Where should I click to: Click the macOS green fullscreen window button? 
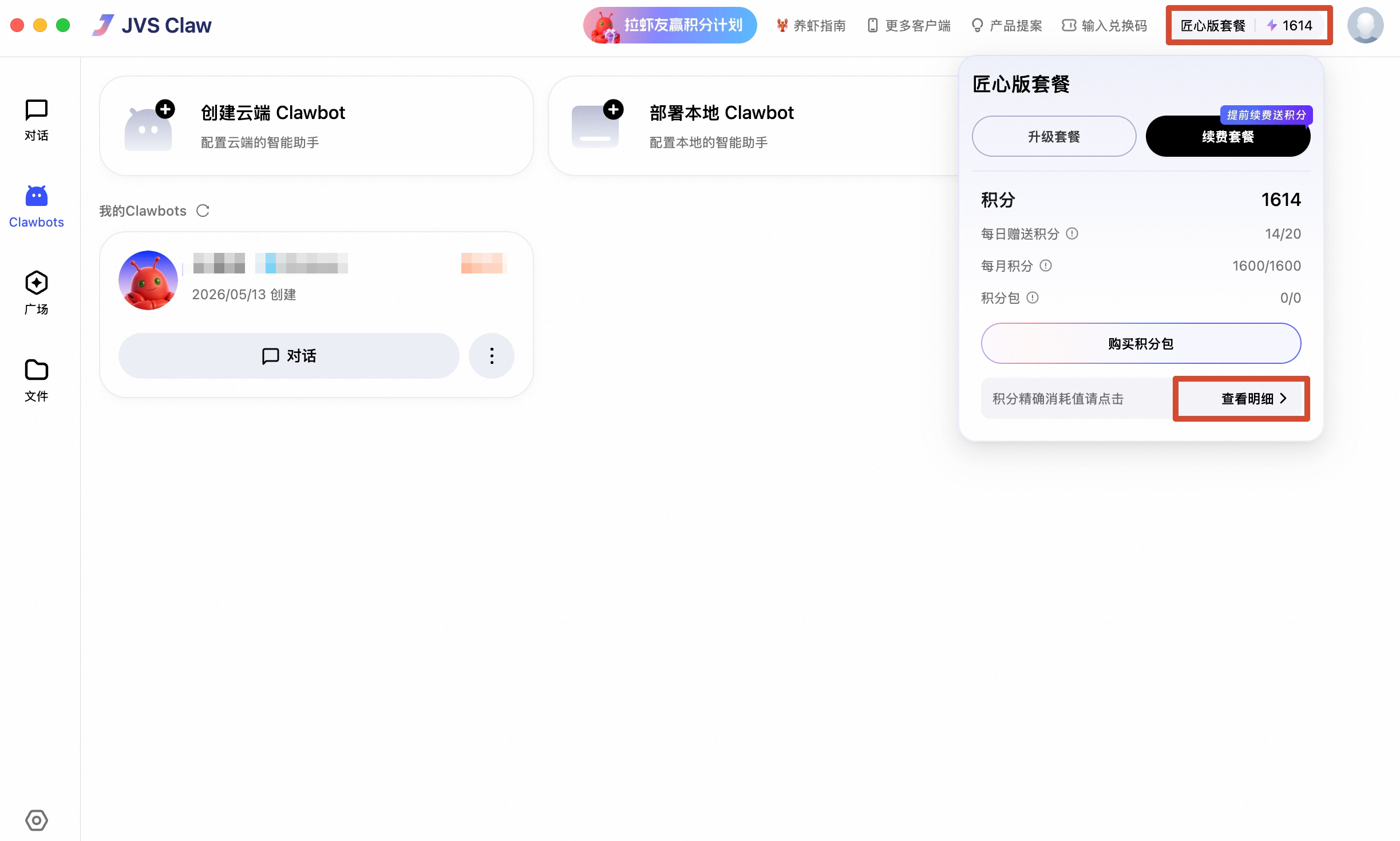[63, 25]
